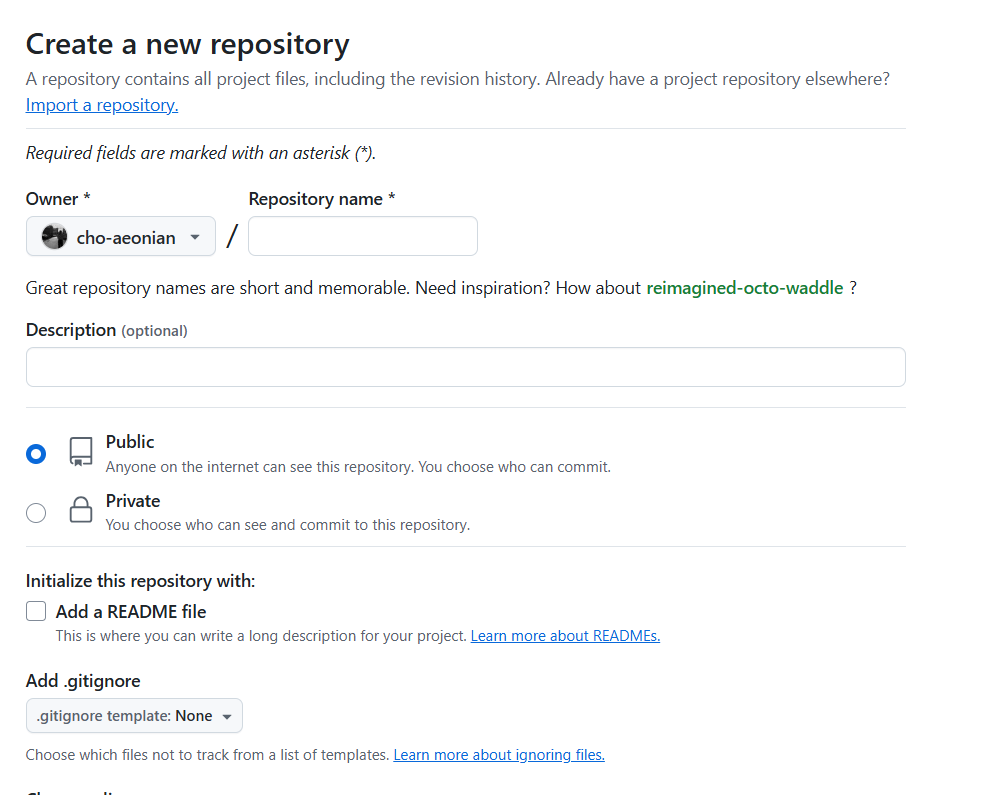992x795 pixels.
Task: Click the Repository name * label
Action: coord(321,199)
